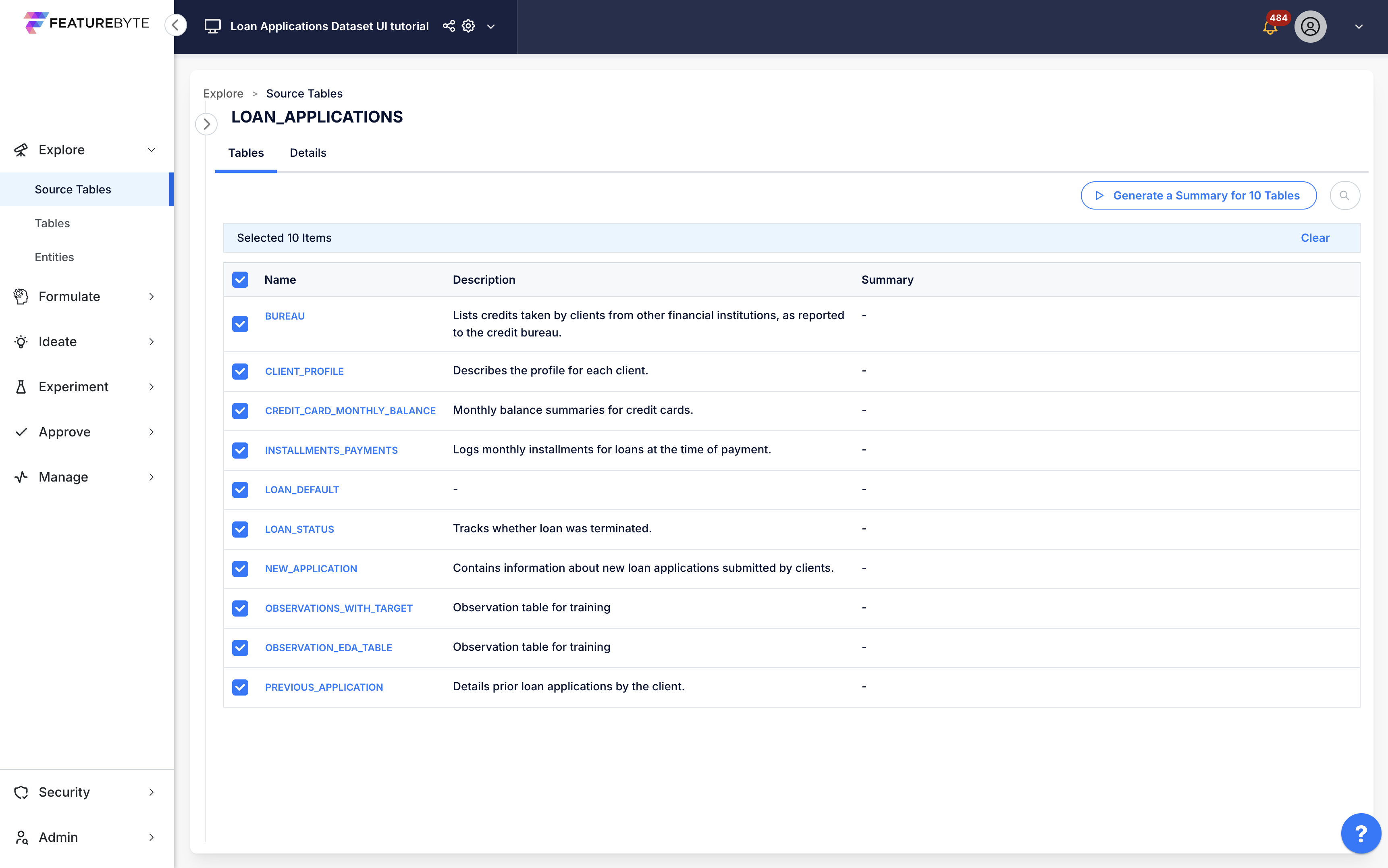This screenshot has width=1388, height=868.
Task: Open CREDIT_CARD_MONTHLY_BALANCE table link
Action: 350,411
